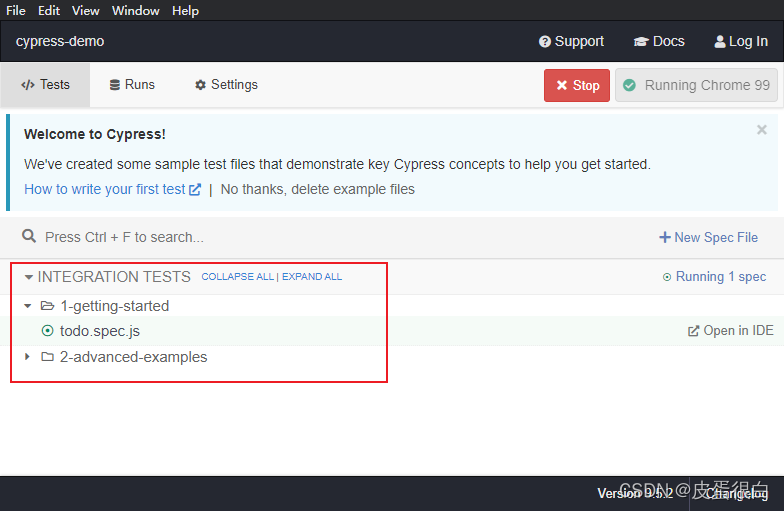Click the database icon on Runs tab
Screen dimensions: 784x511
pyautogui.click(x=115, y=85)
